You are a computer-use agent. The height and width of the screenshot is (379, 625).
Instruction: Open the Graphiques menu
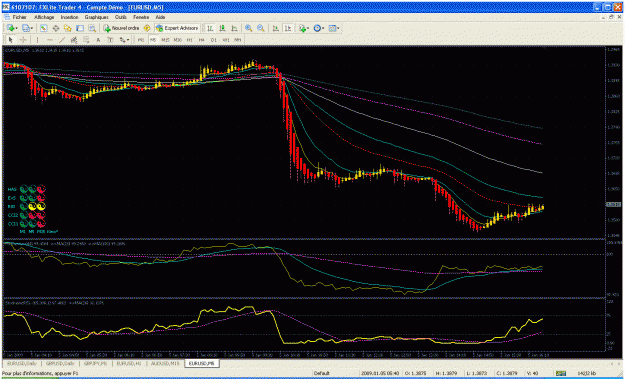(96, 18)
